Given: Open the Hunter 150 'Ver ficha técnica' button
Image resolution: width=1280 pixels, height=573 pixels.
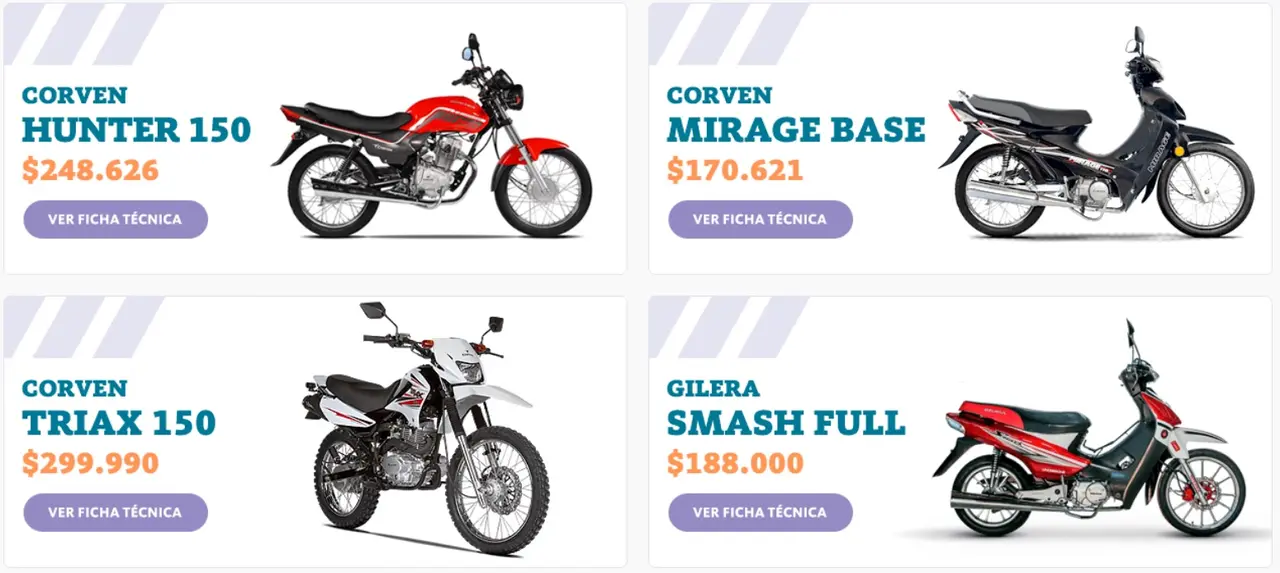Looking at the screenshot, I should [116, 219].
